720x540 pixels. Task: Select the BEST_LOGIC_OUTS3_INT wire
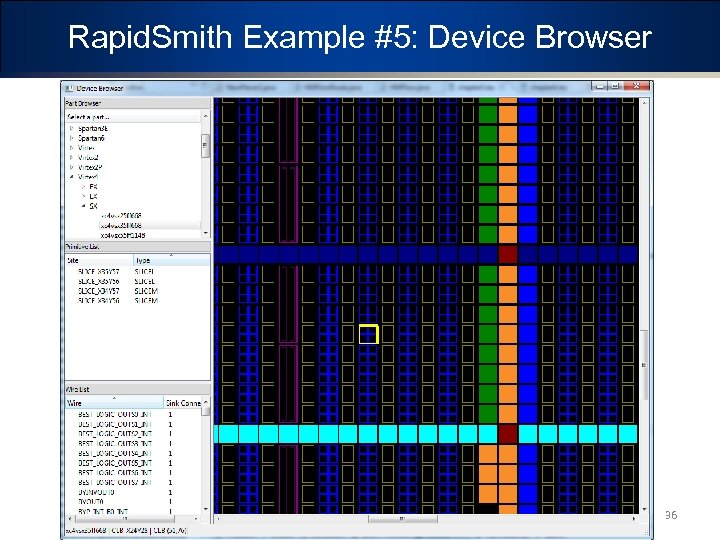pos(115,444)
